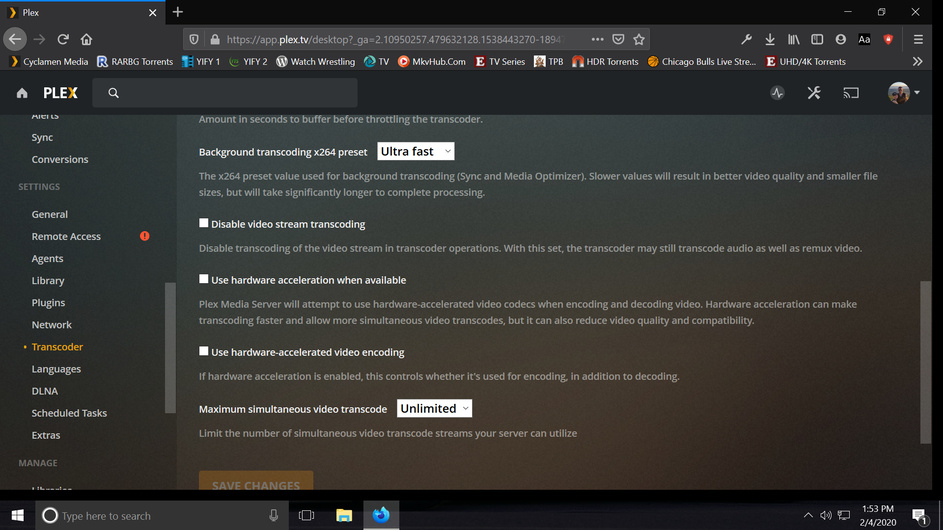The height and width of the screenshot is (530, 943).
Task: Select Remote Access in sidebar
Action: coord(66,236)
